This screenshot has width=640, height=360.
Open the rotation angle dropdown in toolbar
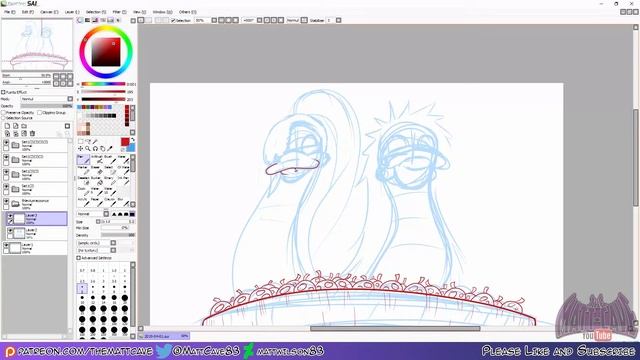coord(259,20)
